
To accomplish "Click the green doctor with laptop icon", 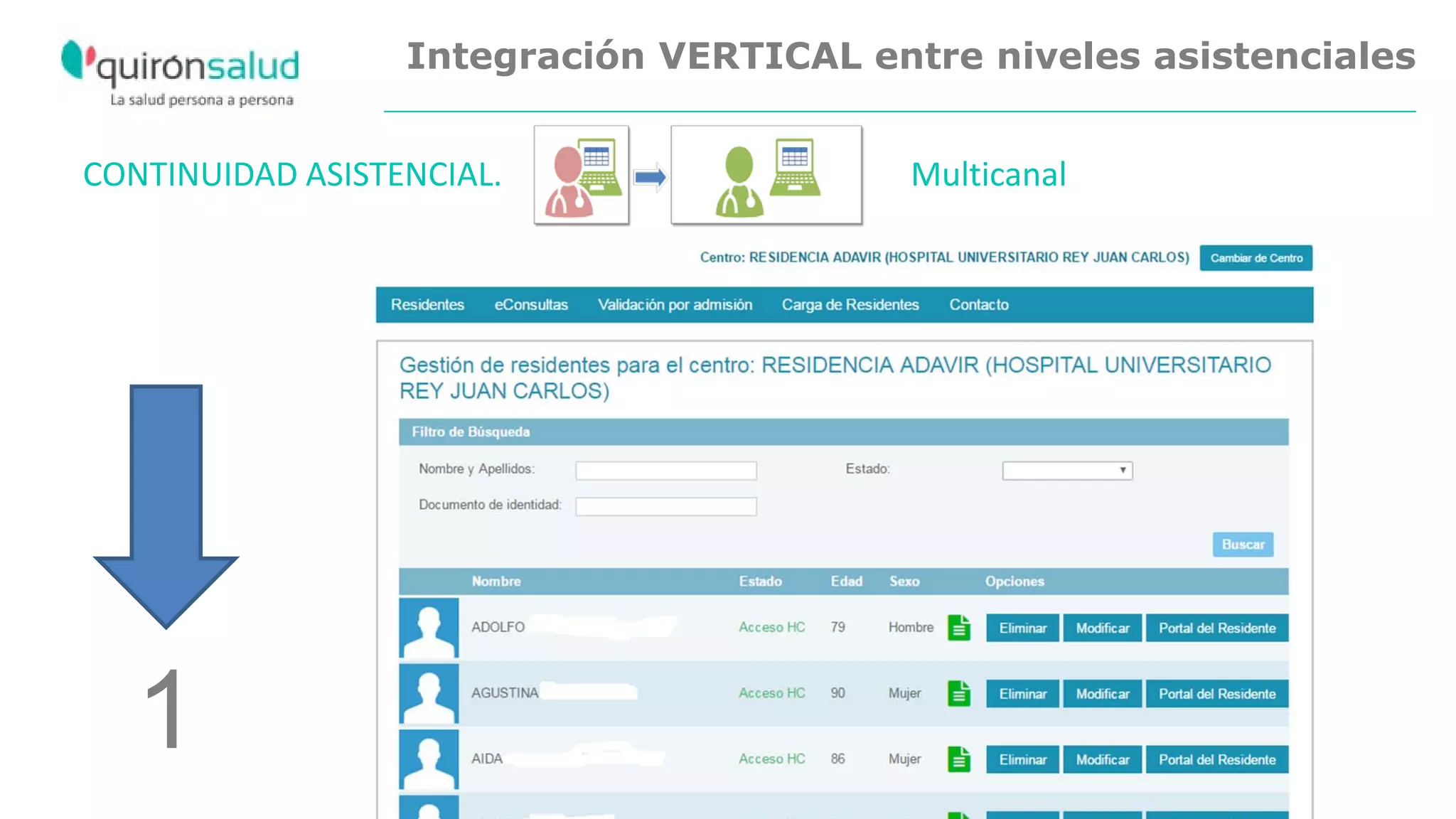I will [766, 176].
